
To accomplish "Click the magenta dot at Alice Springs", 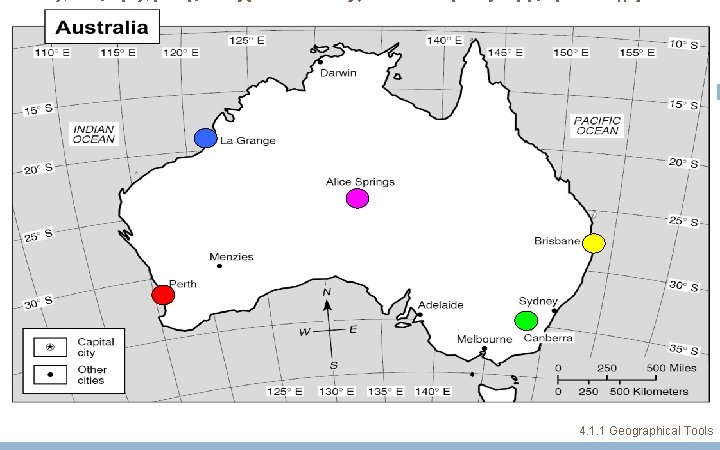I will coord(357,198).
